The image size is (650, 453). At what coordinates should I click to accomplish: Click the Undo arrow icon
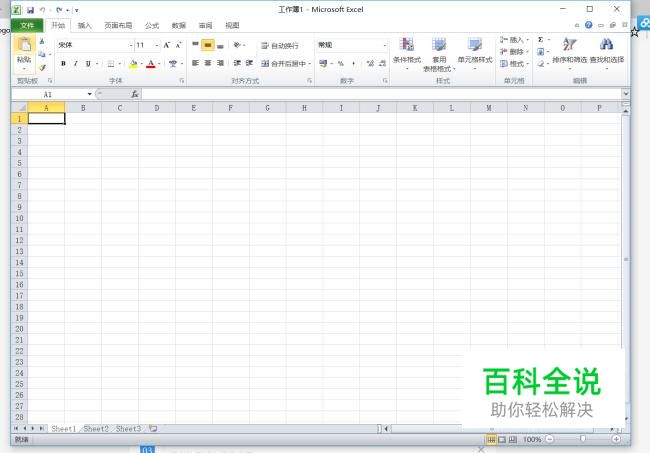tap(42, 10)
